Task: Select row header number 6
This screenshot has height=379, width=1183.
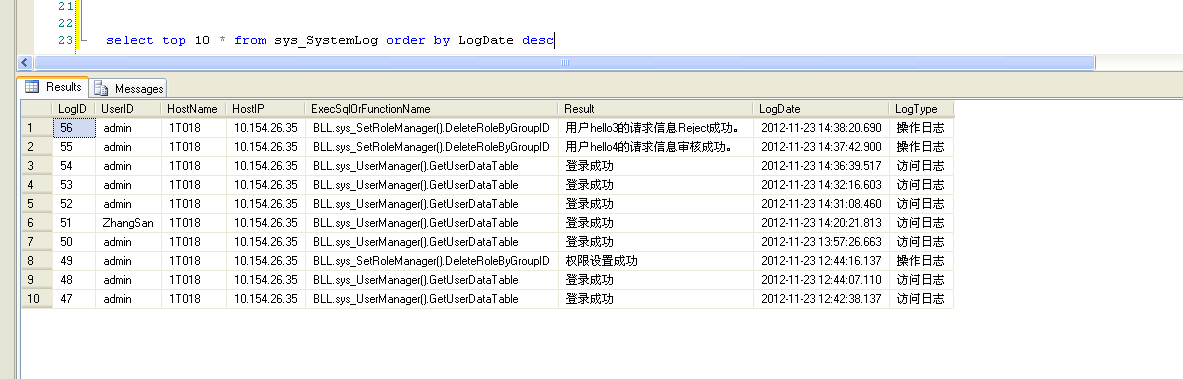Action: tap(36, 222)
